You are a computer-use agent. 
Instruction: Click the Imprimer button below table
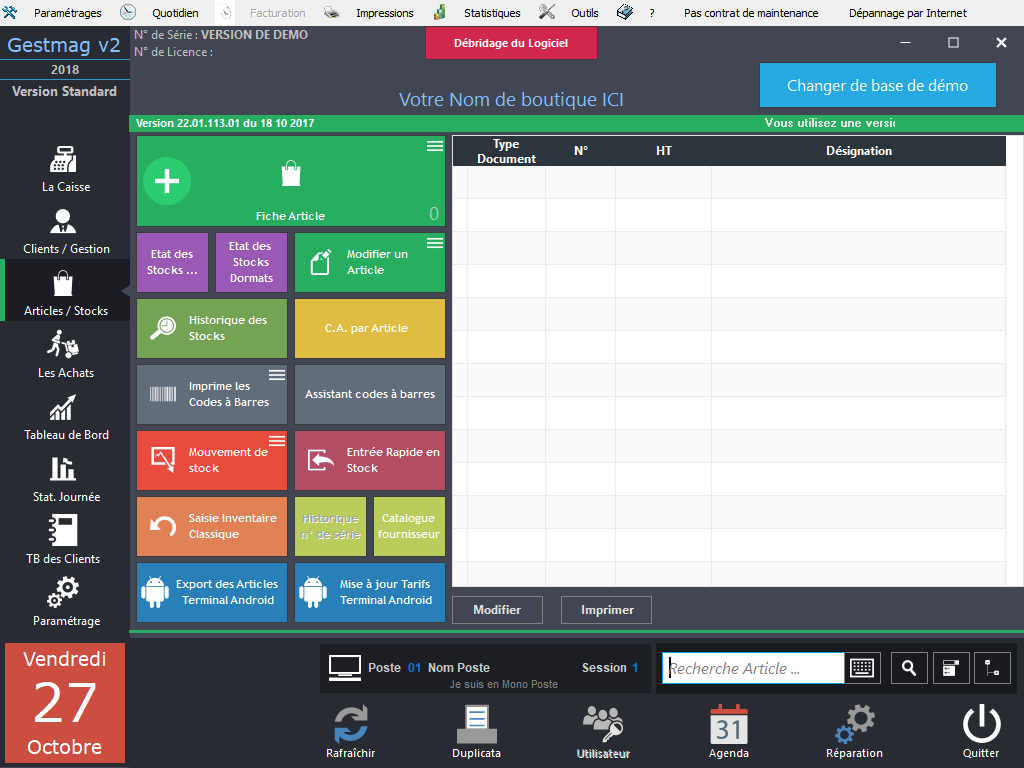607,609
